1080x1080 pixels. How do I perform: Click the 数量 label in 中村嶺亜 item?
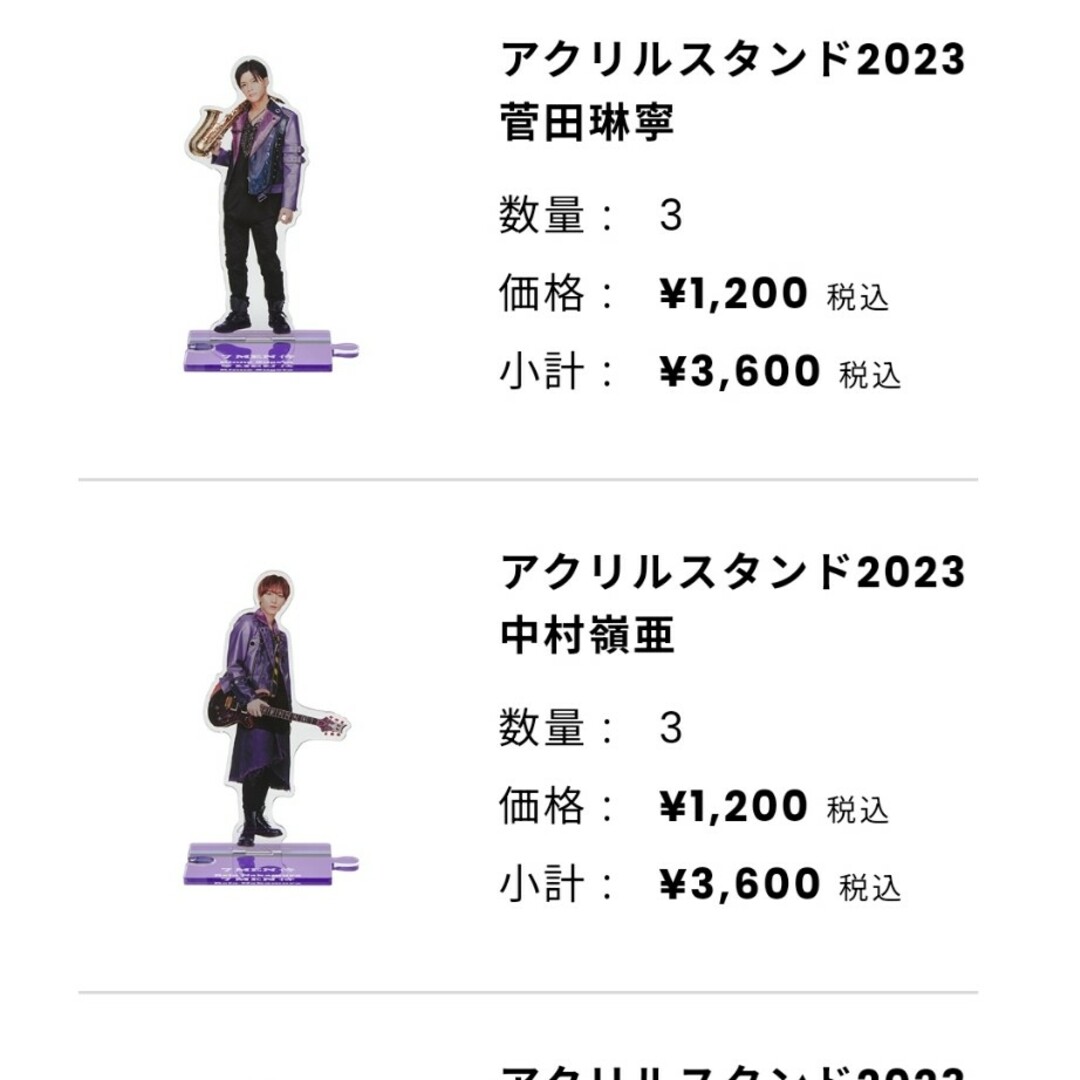pos(542,728)
